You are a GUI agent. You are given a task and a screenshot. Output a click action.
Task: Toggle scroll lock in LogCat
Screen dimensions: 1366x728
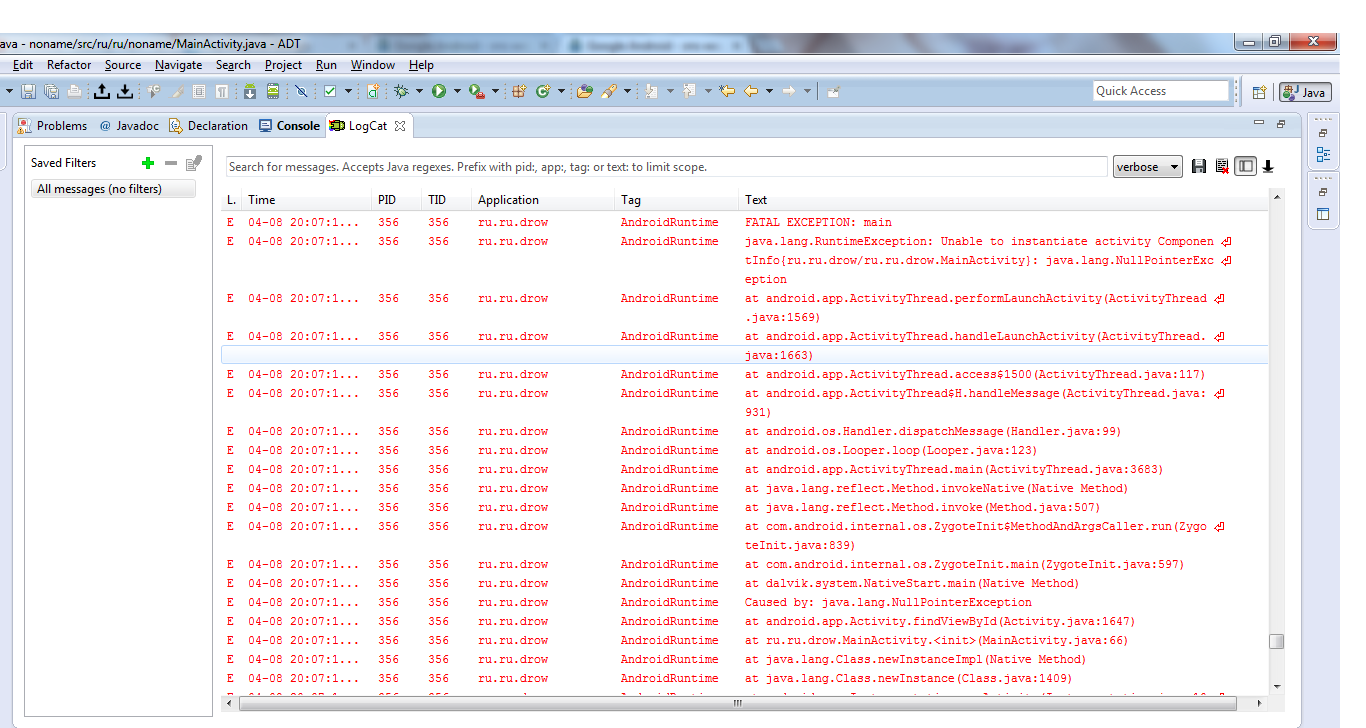tap(1268, 167)
